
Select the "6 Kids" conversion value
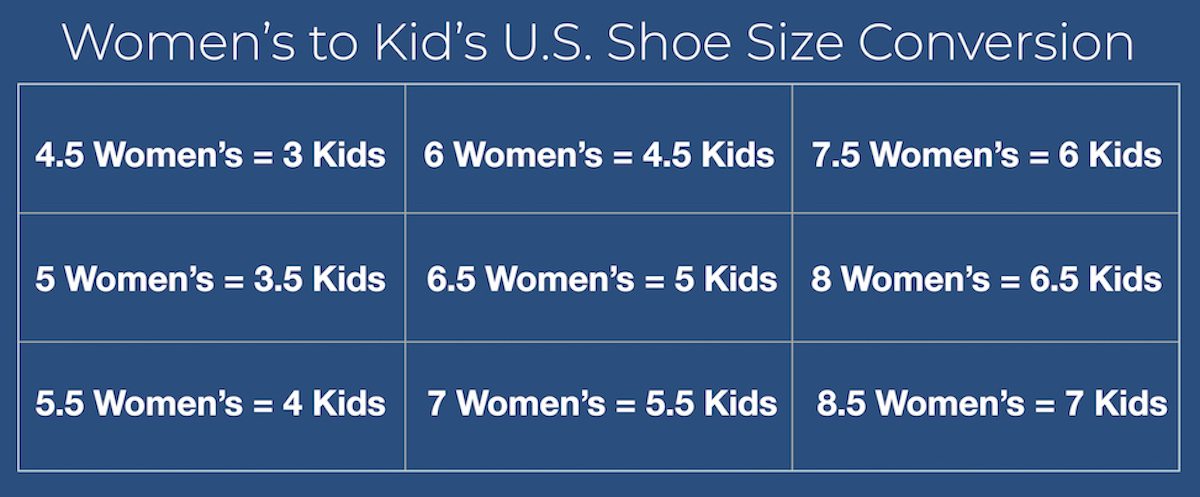pyautogui.click(x=1112, y=155)
